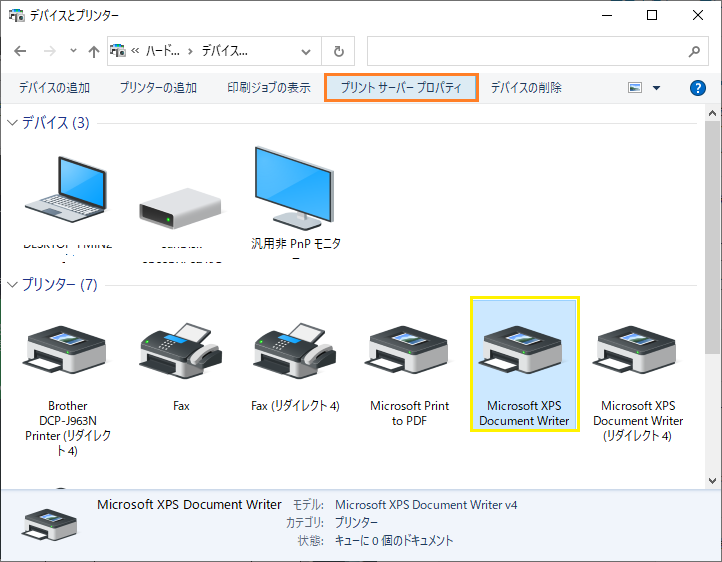This screenshot has width=722, height=562.
Task: Select the 汎用非 PnP モニター icon
Action: tap(294, 188)
